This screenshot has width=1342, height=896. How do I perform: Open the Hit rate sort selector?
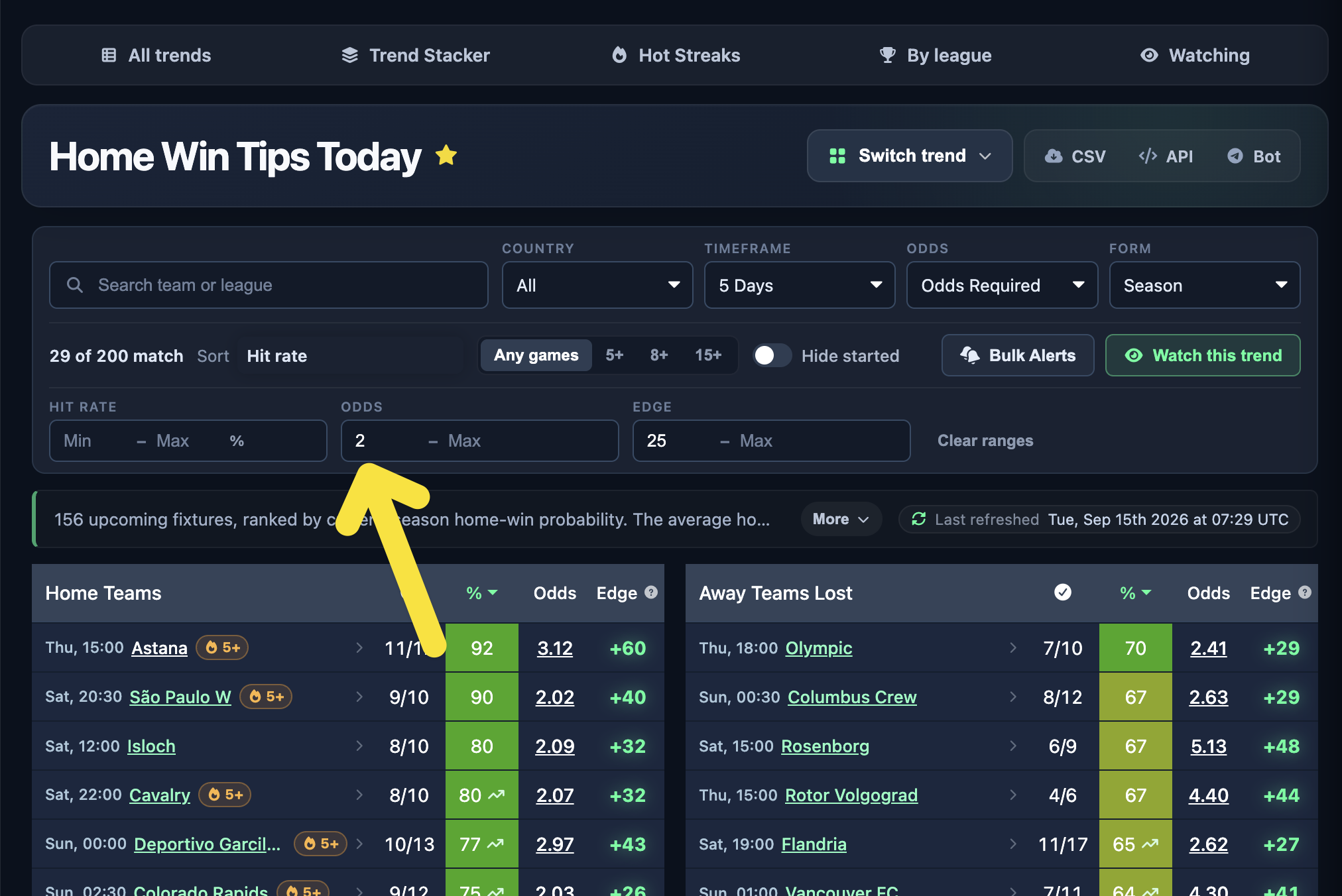(x=351, y=356)
